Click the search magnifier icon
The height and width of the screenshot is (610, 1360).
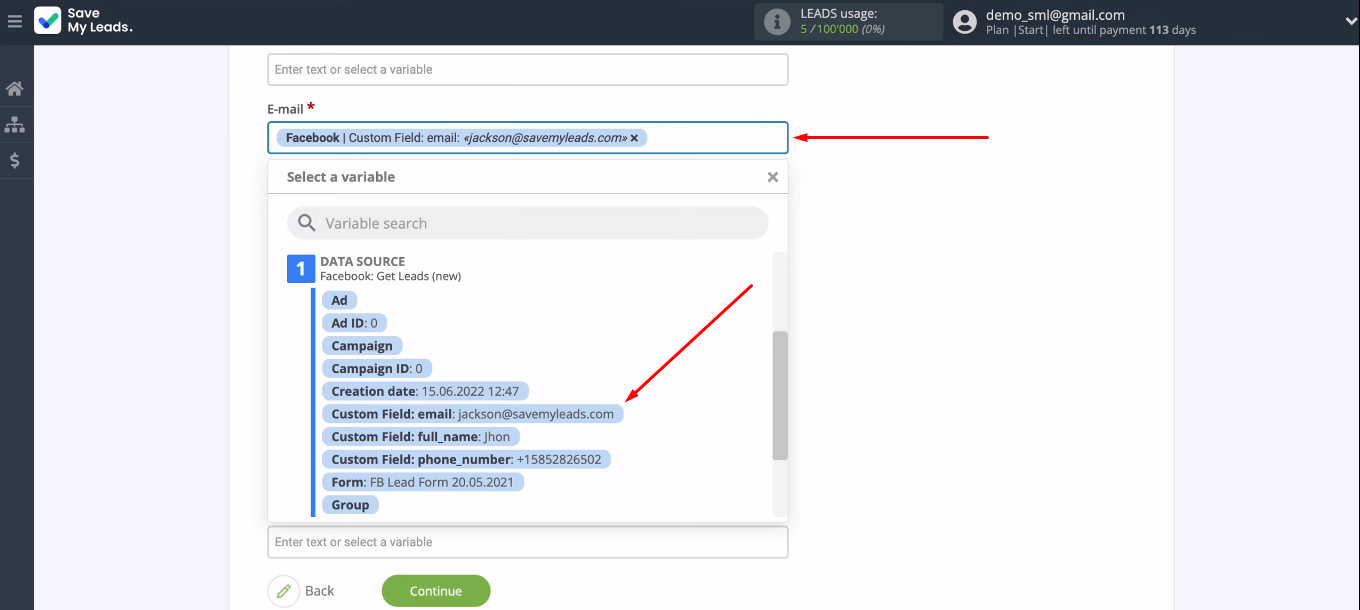pos(307,223)
